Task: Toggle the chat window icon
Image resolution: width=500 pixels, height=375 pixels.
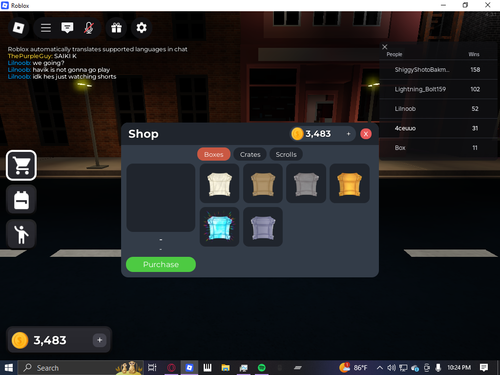Action: 67,28
